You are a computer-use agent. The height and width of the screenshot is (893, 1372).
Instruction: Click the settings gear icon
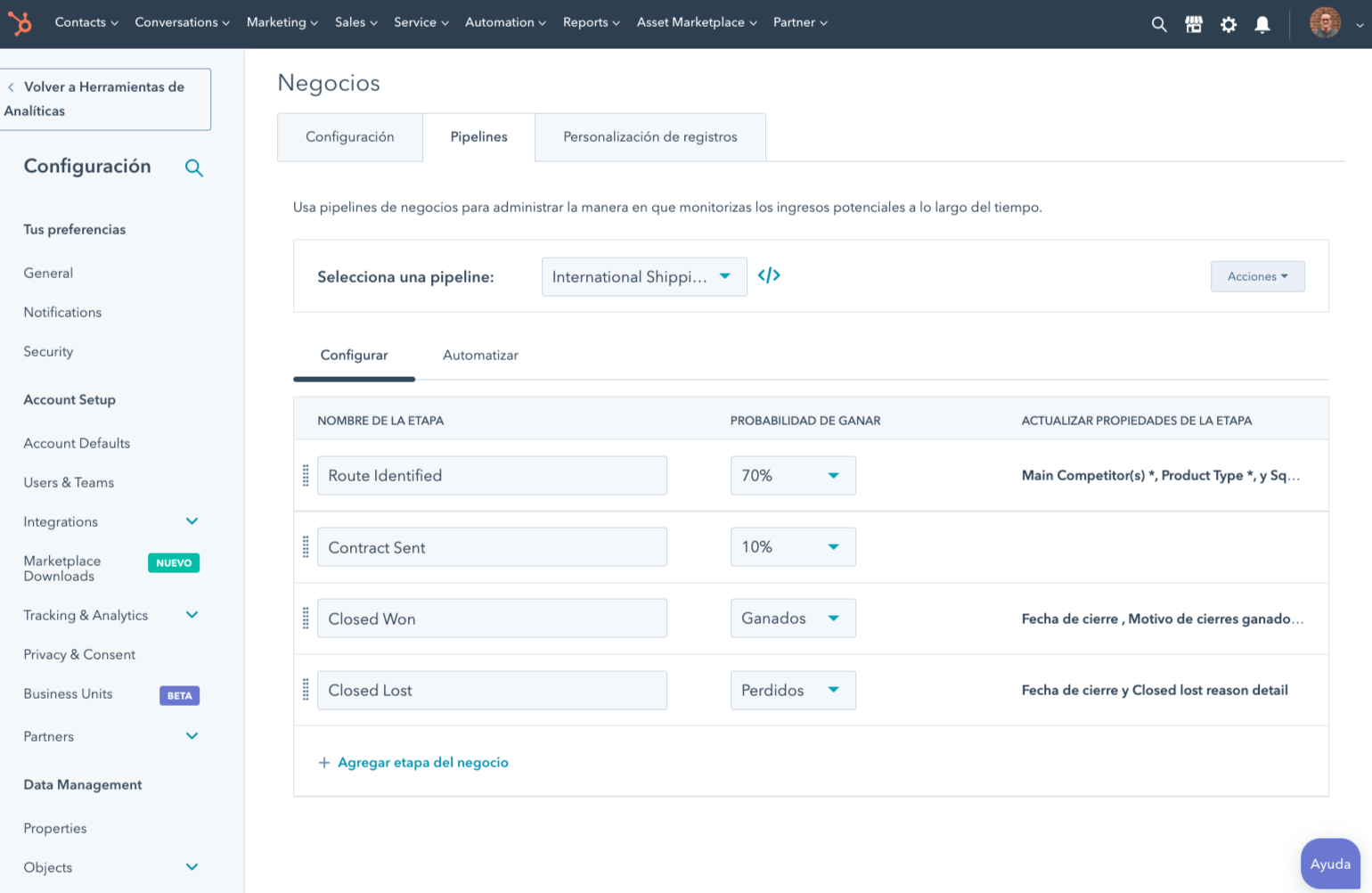tap(1229, 24)
